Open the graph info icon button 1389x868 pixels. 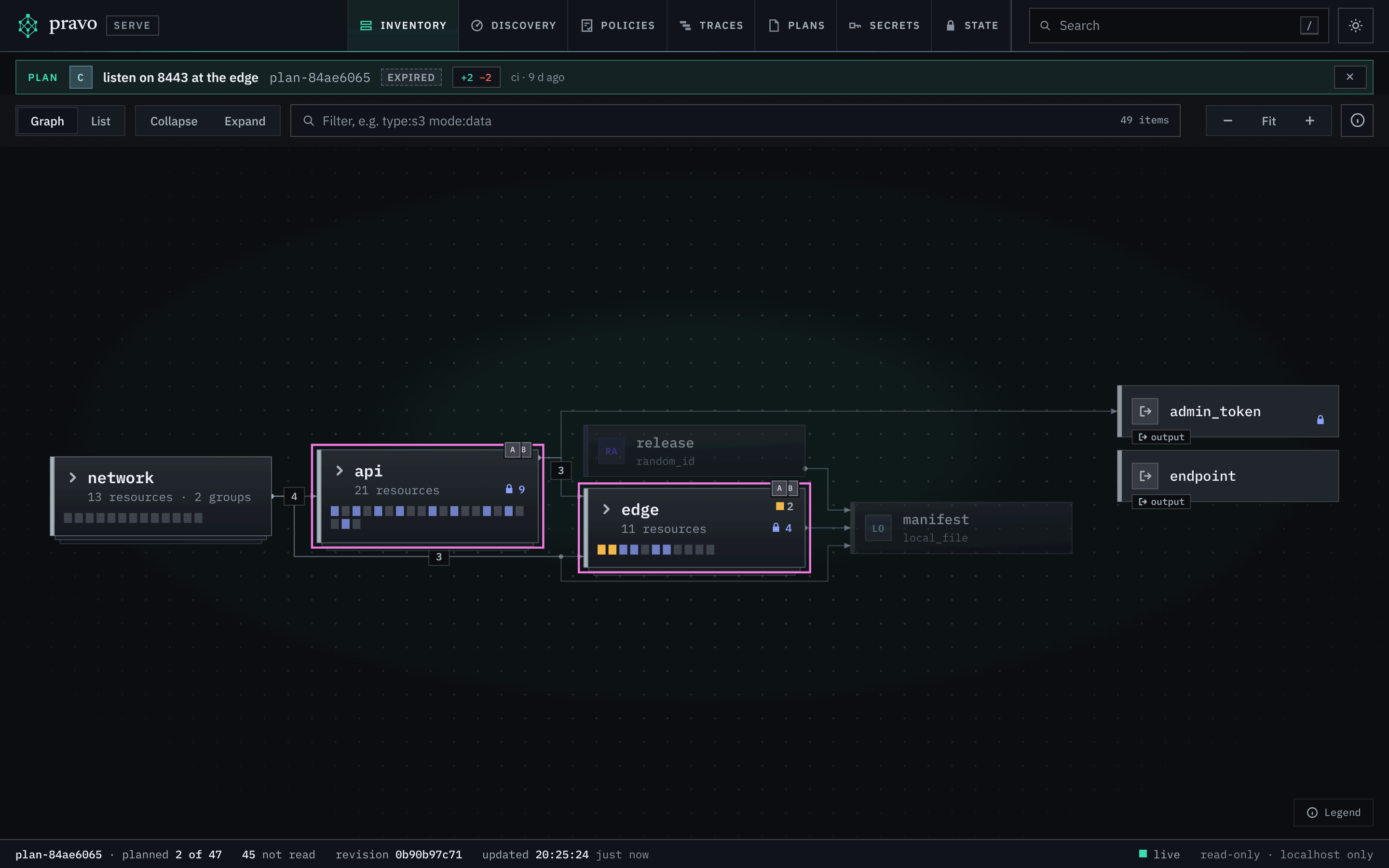(1357, 121)
